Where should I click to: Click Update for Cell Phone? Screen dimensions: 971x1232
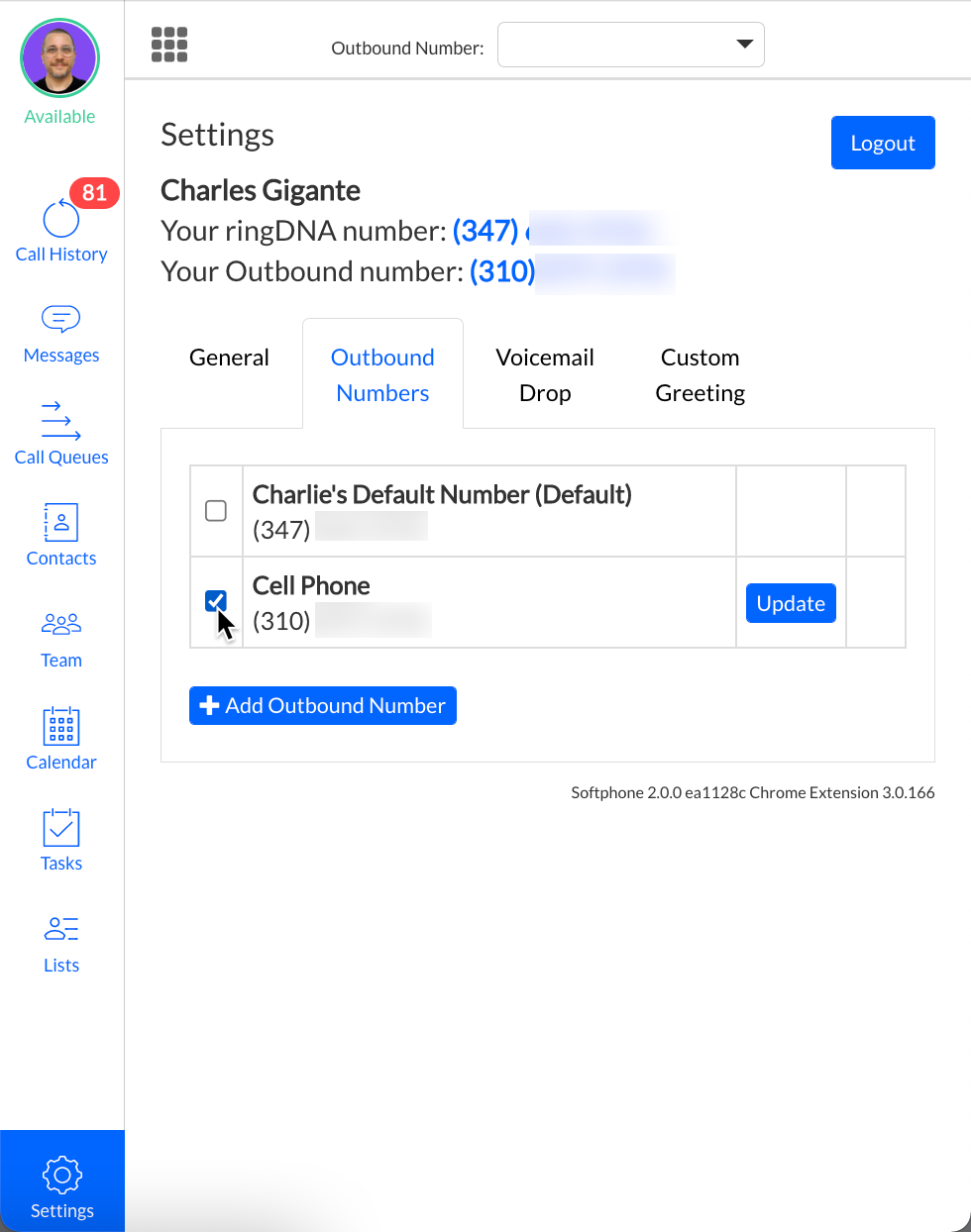pos(791,603)
